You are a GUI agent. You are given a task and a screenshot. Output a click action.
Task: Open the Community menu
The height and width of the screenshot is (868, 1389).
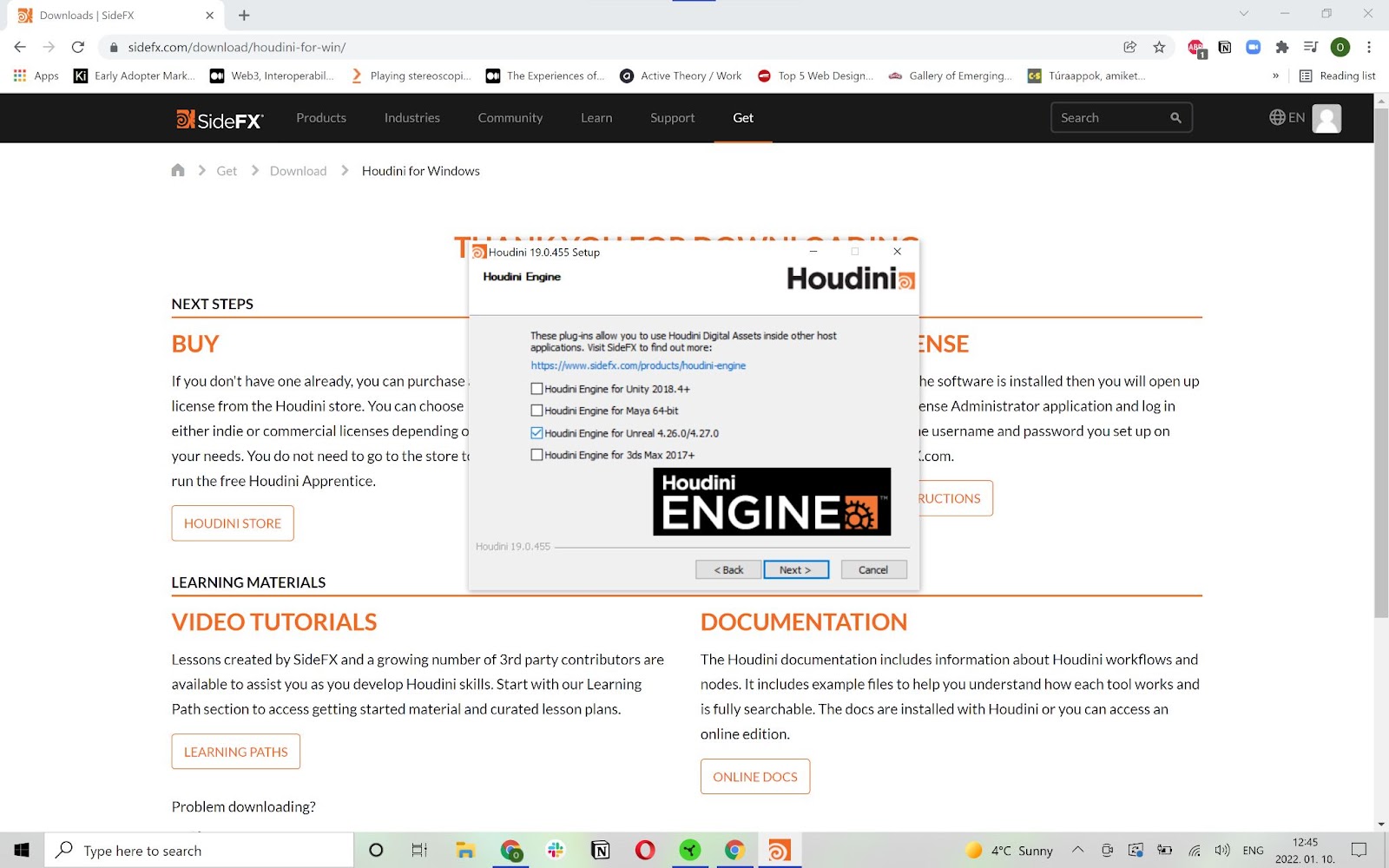tap(510, 118)
